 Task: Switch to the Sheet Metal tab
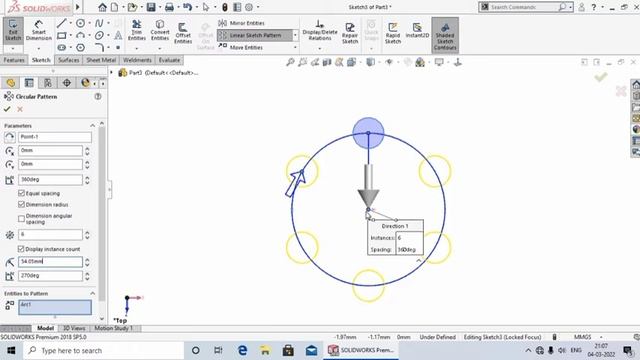point(101,60)
